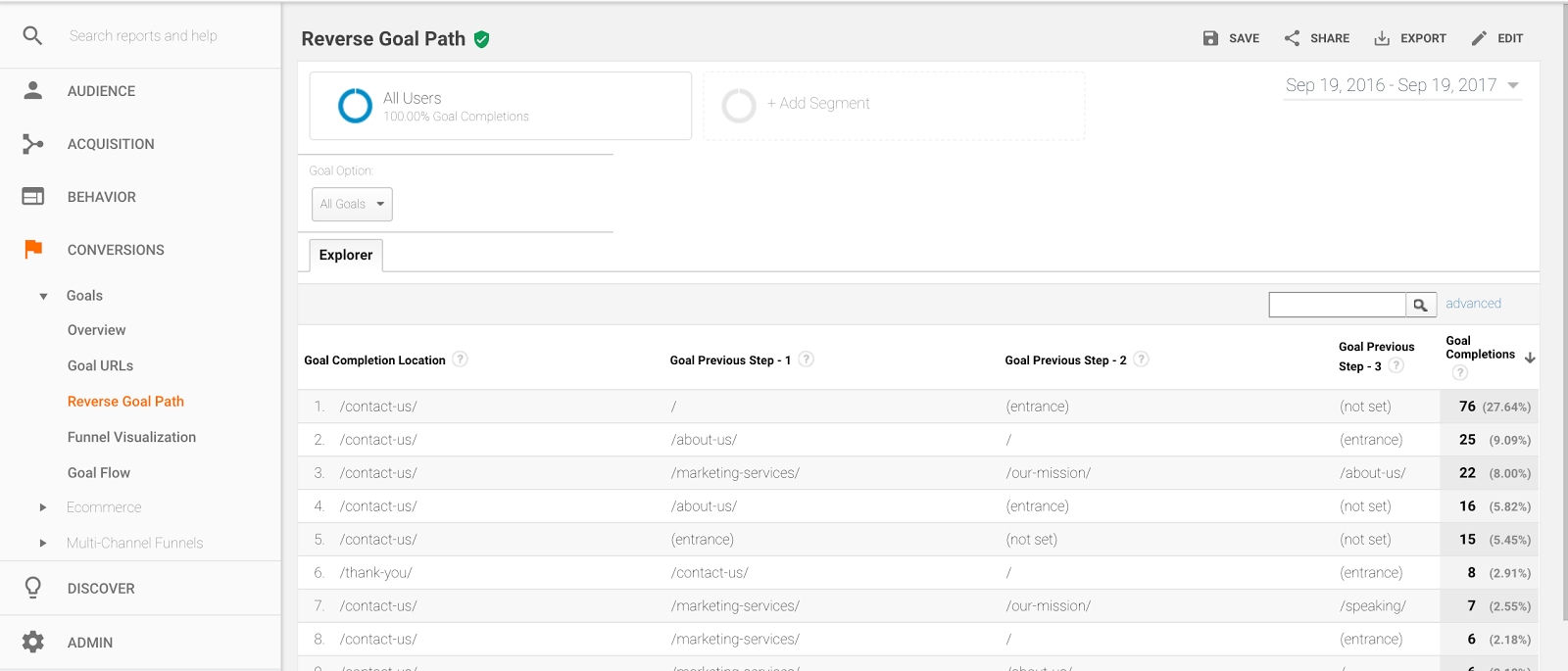
Task: Click the empty Add Segment circle
Action: [739, 106]
